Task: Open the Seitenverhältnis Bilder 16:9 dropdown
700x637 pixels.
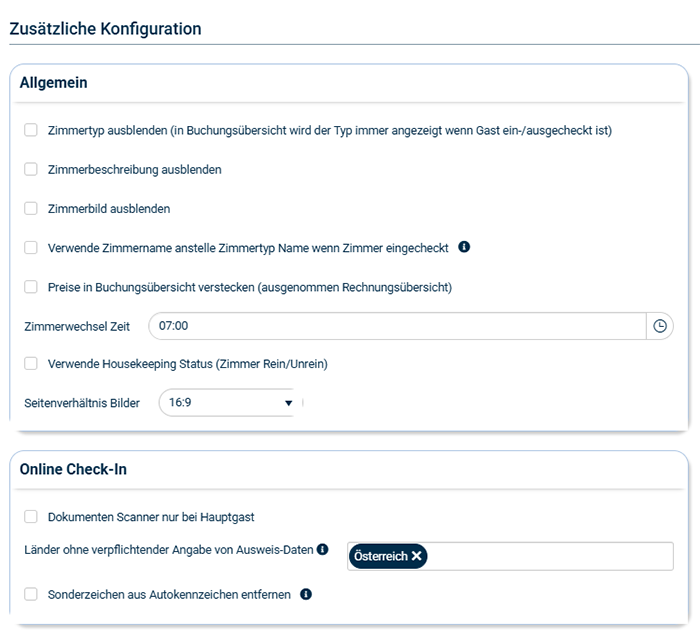Action: (x=230, y=403)
